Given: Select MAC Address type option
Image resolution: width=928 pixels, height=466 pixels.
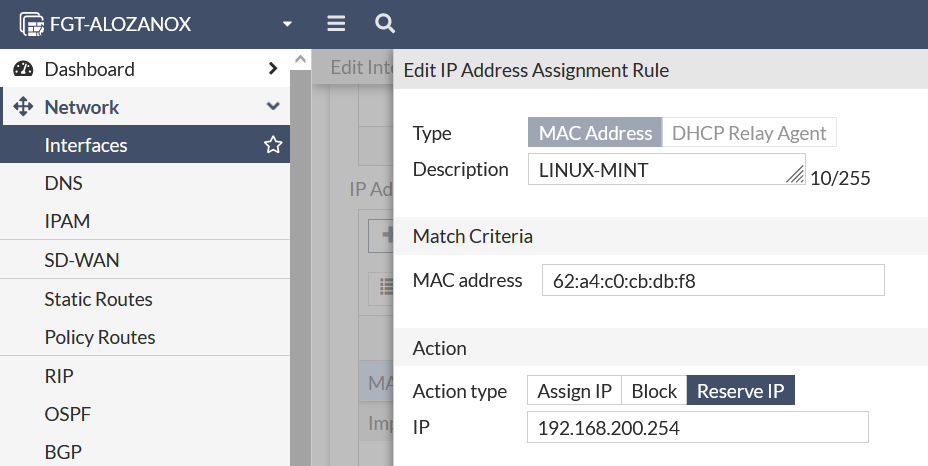Looking at the screenshot, I should pos(595,133).
